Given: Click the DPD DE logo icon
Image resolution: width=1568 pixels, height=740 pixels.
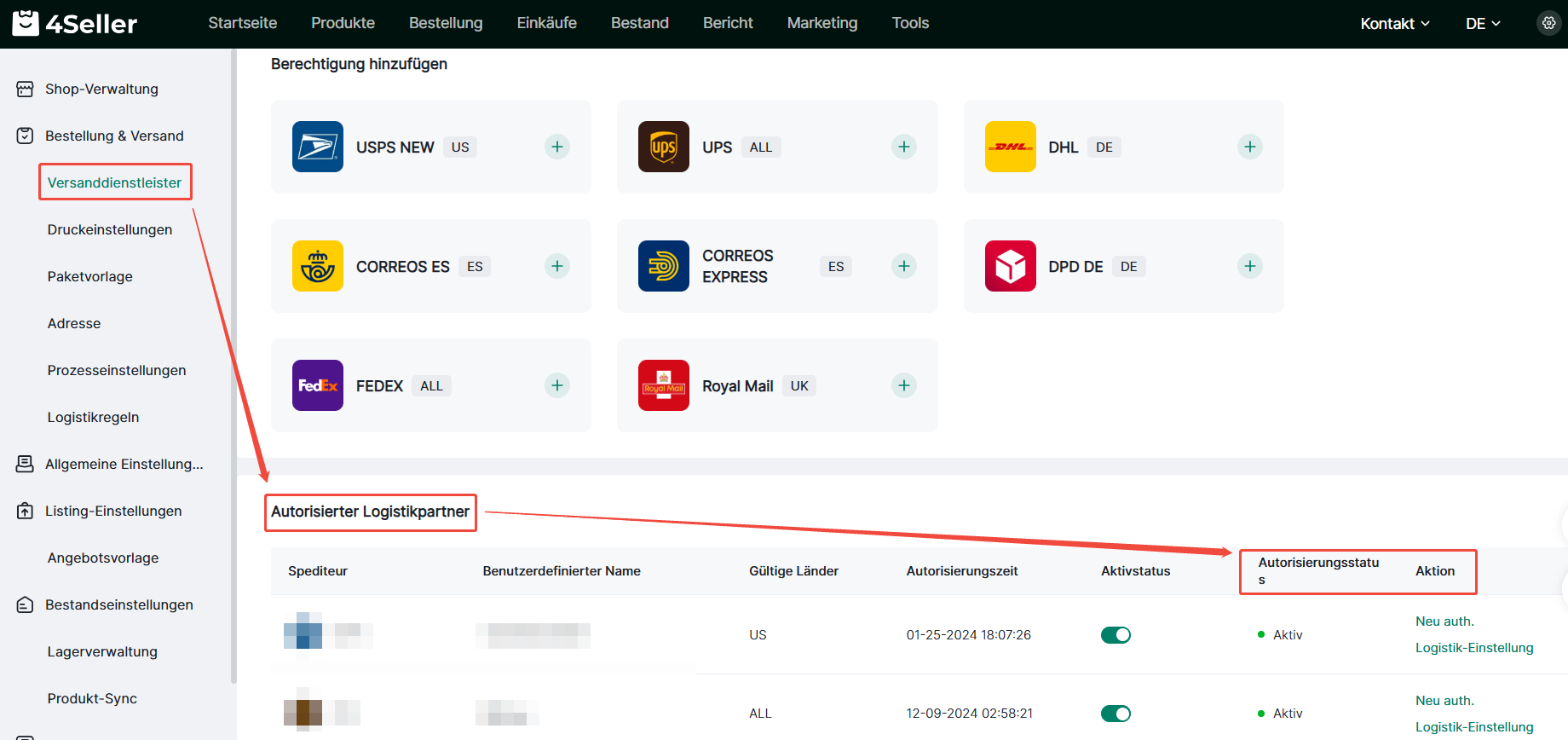Looking at the screenshot, I should (x=1010, y=266).
